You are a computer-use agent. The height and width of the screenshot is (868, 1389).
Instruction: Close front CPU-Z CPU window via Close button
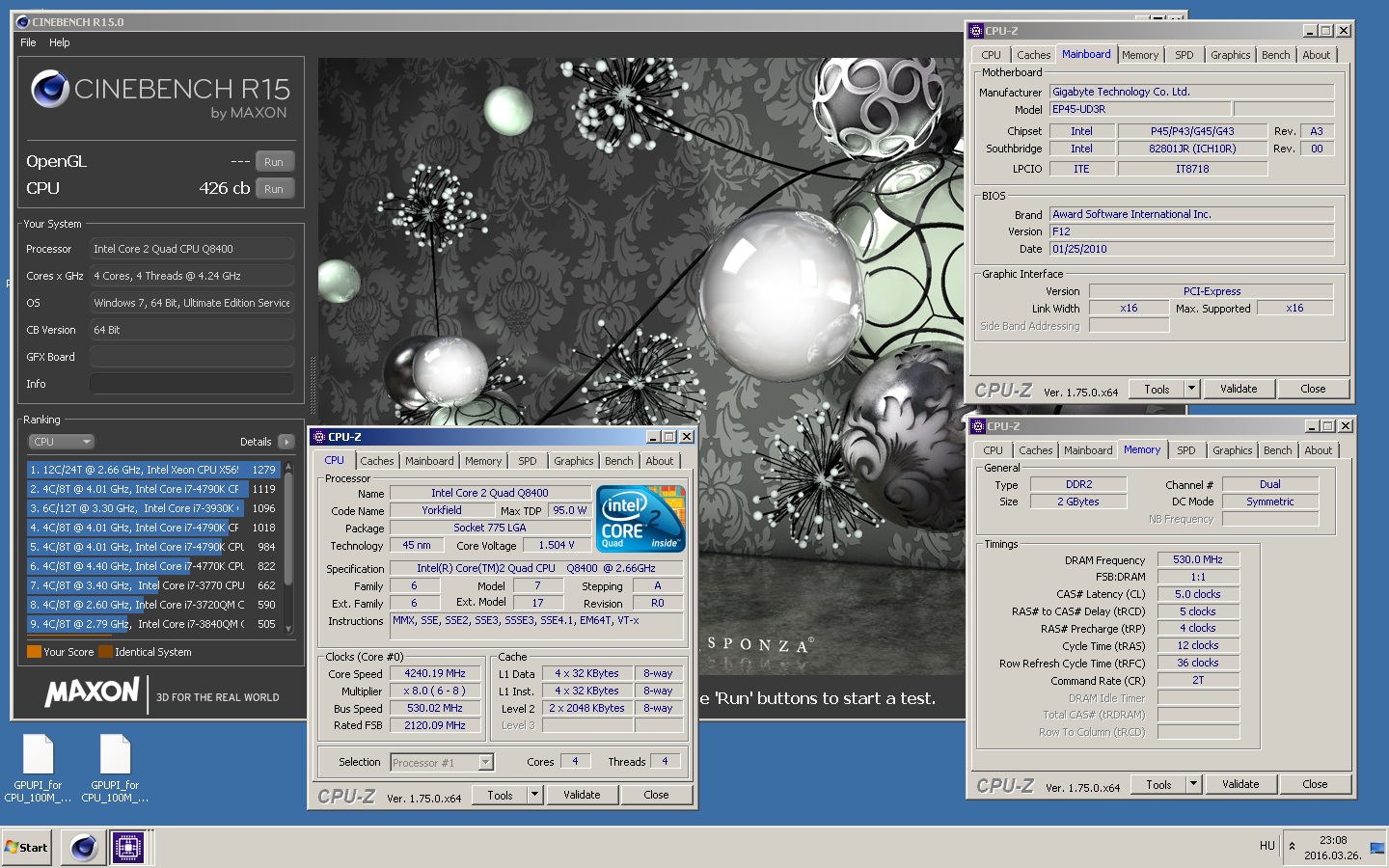pyautogui.click(x=656, y=796)
